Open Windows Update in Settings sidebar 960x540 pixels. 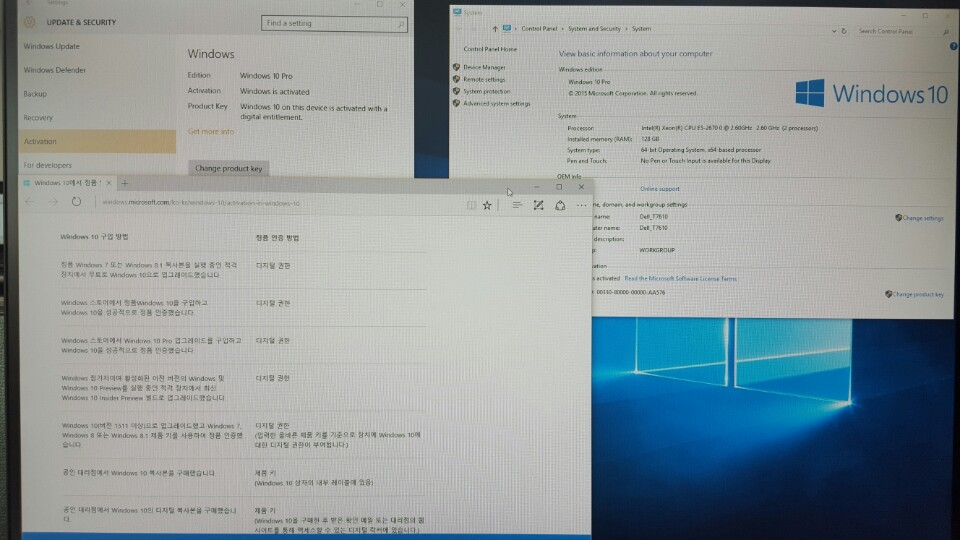pos(51,47)
